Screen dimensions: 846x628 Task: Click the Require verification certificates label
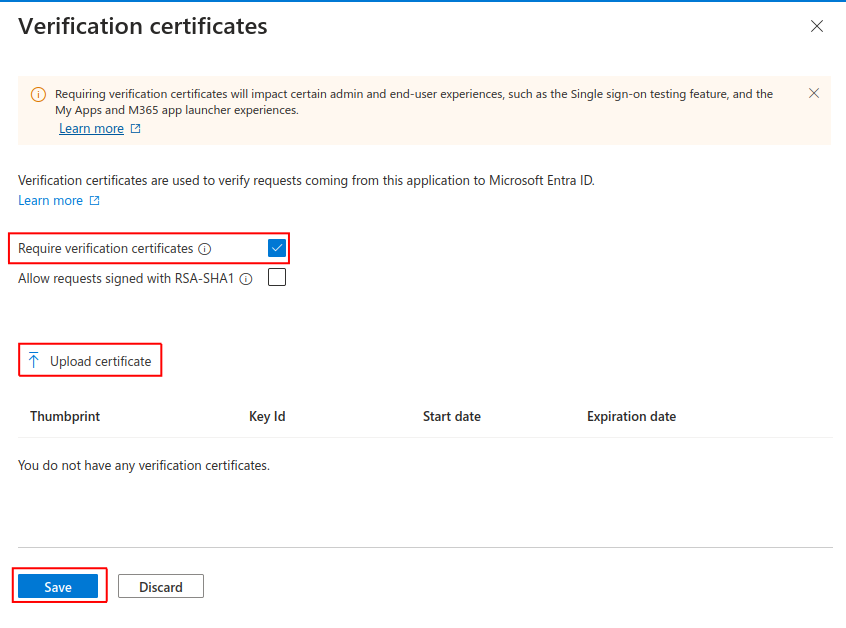(x=105, y=249)
